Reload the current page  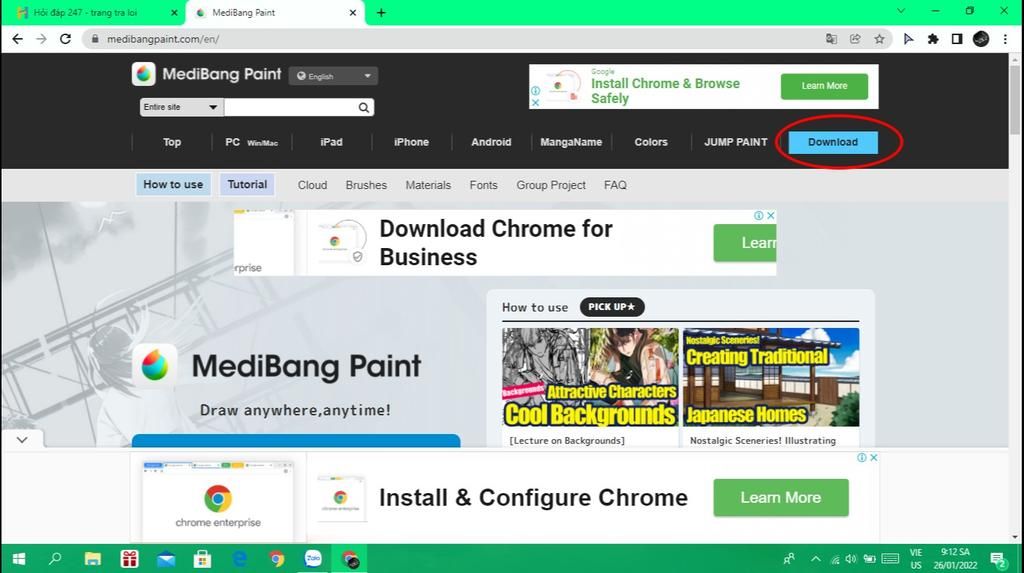coord(65,39)
